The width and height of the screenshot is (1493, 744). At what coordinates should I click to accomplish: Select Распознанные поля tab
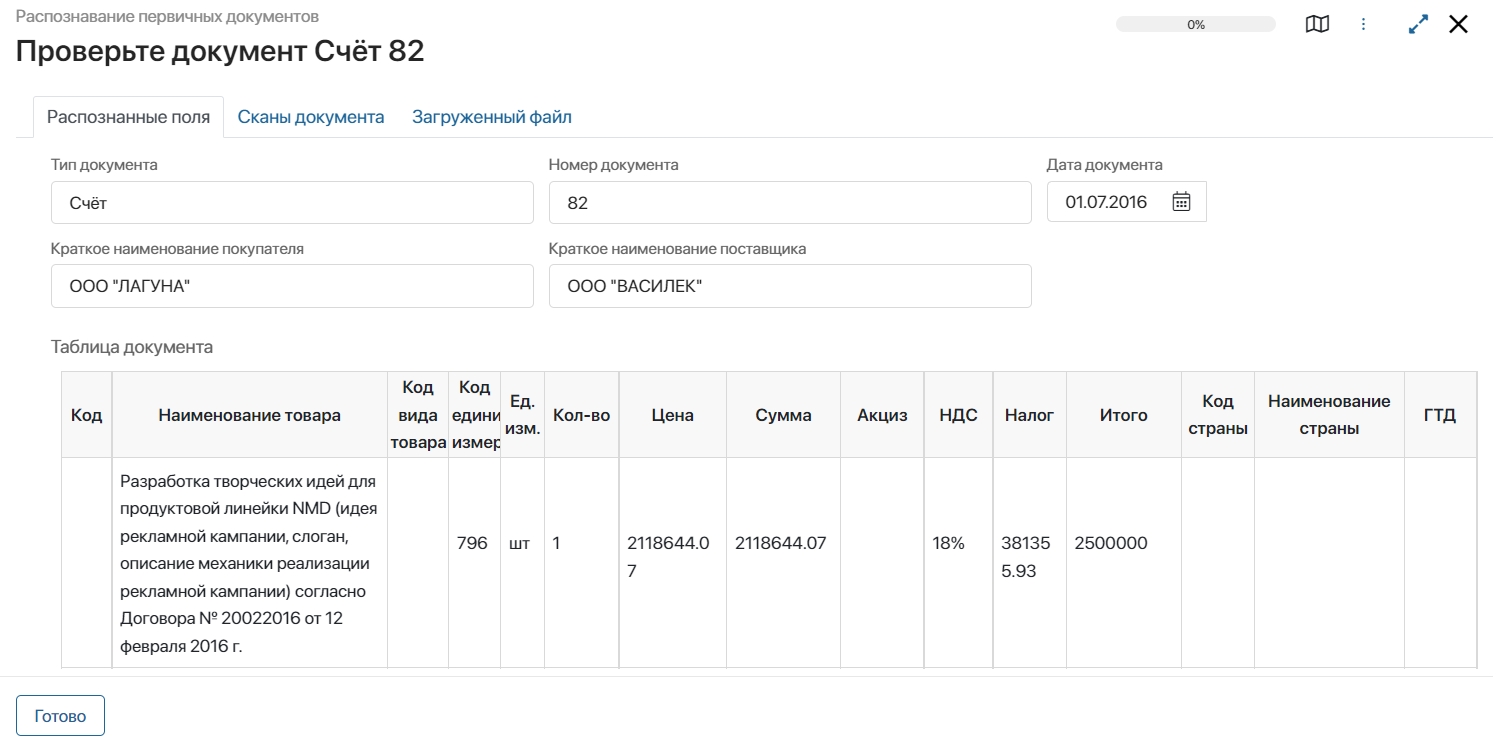[x=128, y=117]
